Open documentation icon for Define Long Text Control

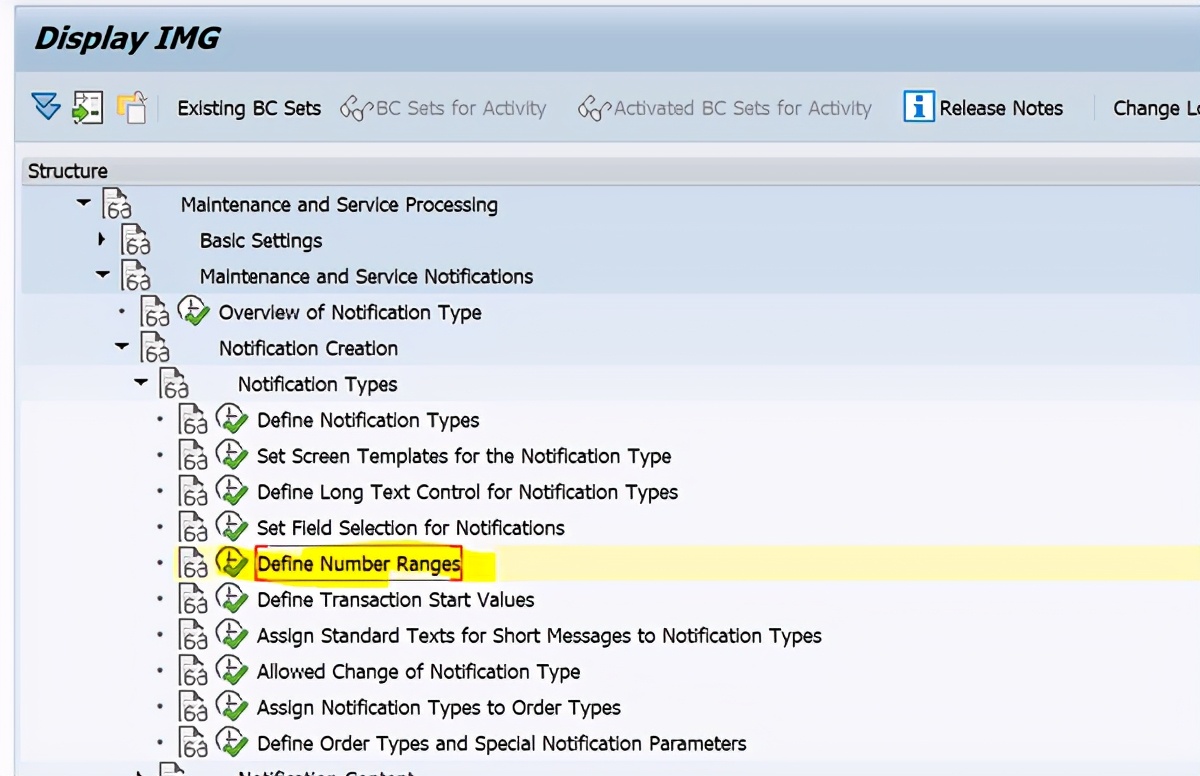tap(193, 493)
